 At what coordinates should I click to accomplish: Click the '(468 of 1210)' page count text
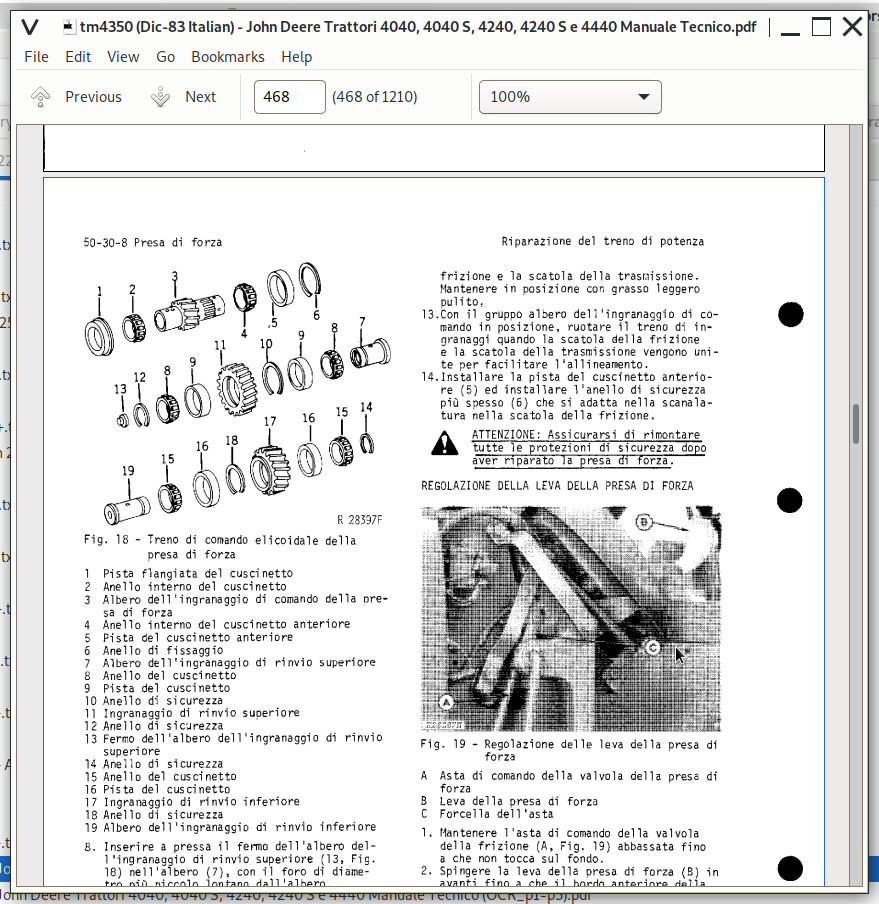375,97
